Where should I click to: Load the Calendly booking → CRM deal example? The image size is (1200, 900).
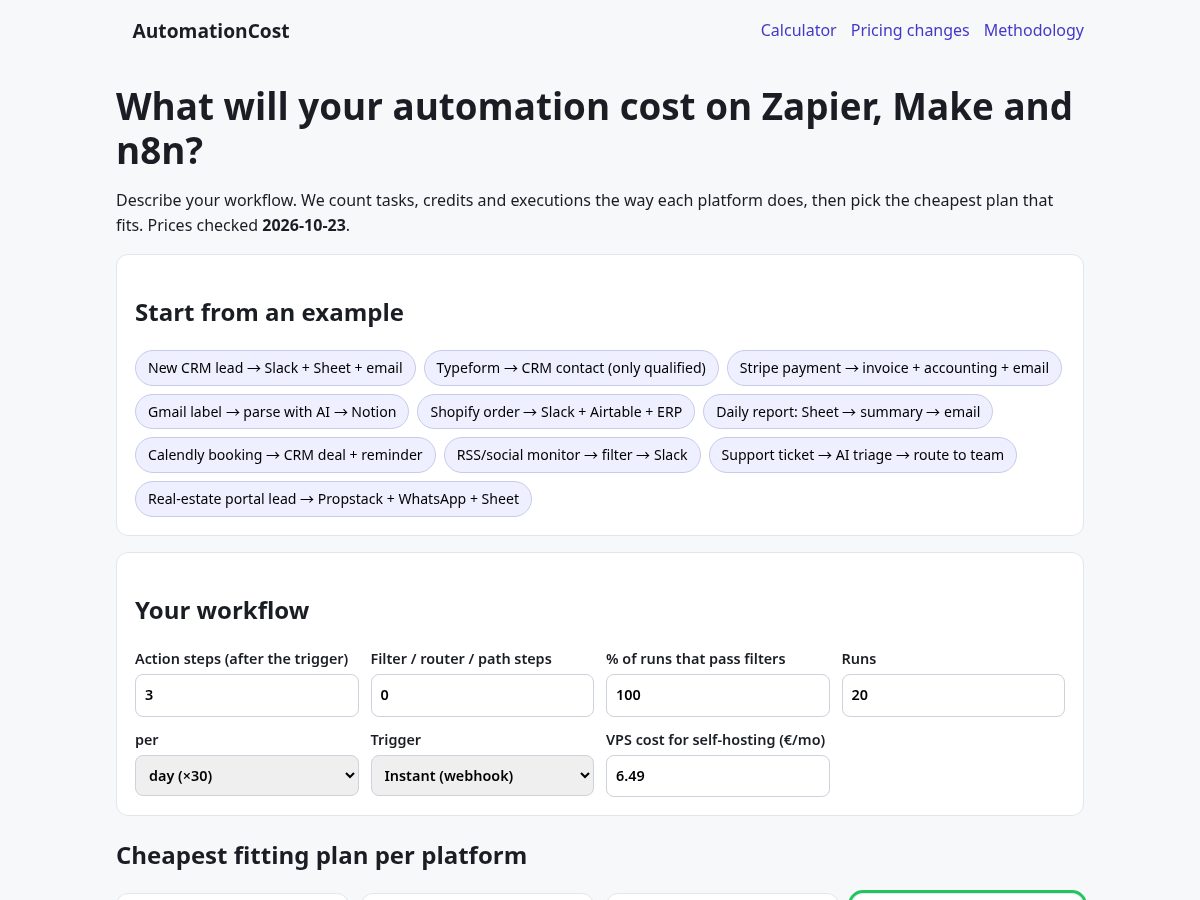click(x=285, y=455)
